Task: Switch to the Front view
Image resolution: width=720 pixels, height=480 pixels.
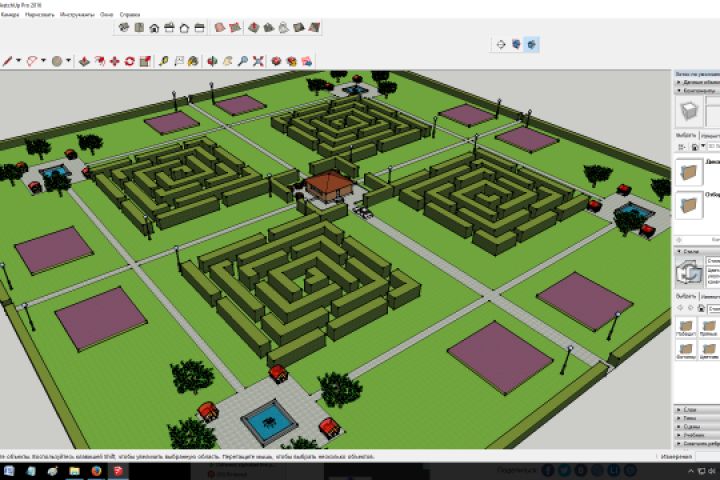Action: (154, 28)
